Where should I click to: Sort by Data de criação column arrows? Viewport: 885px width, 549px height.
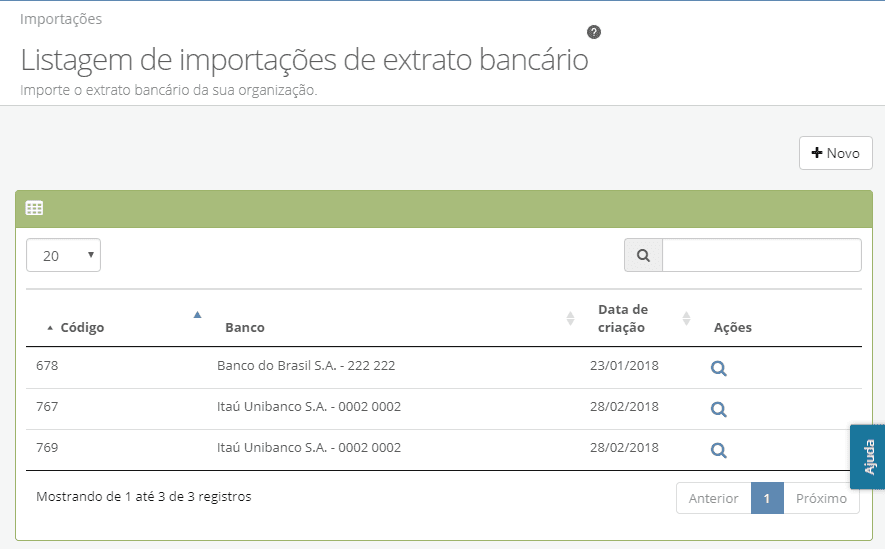[686, 318]
